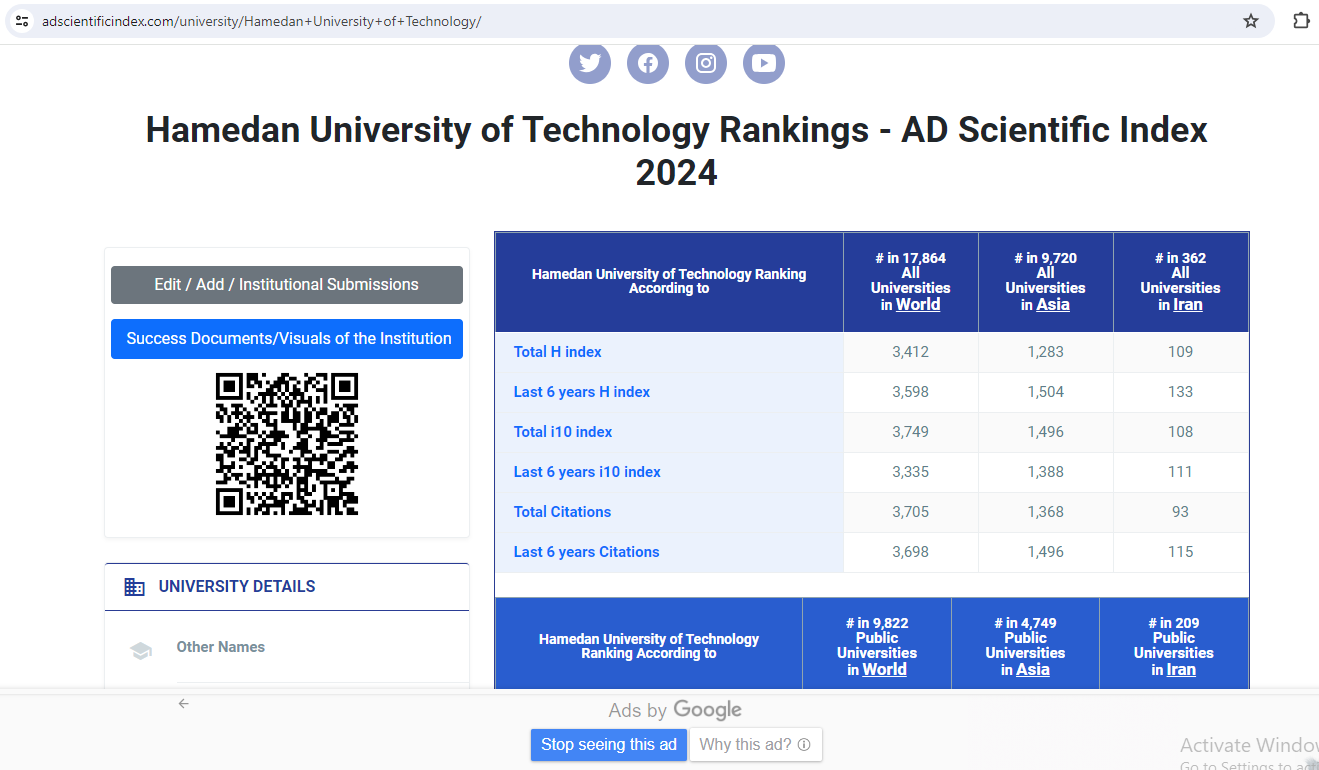The image size is (1319, 770).
Task: Click the University Details building icon
Action: click(135, 587)
